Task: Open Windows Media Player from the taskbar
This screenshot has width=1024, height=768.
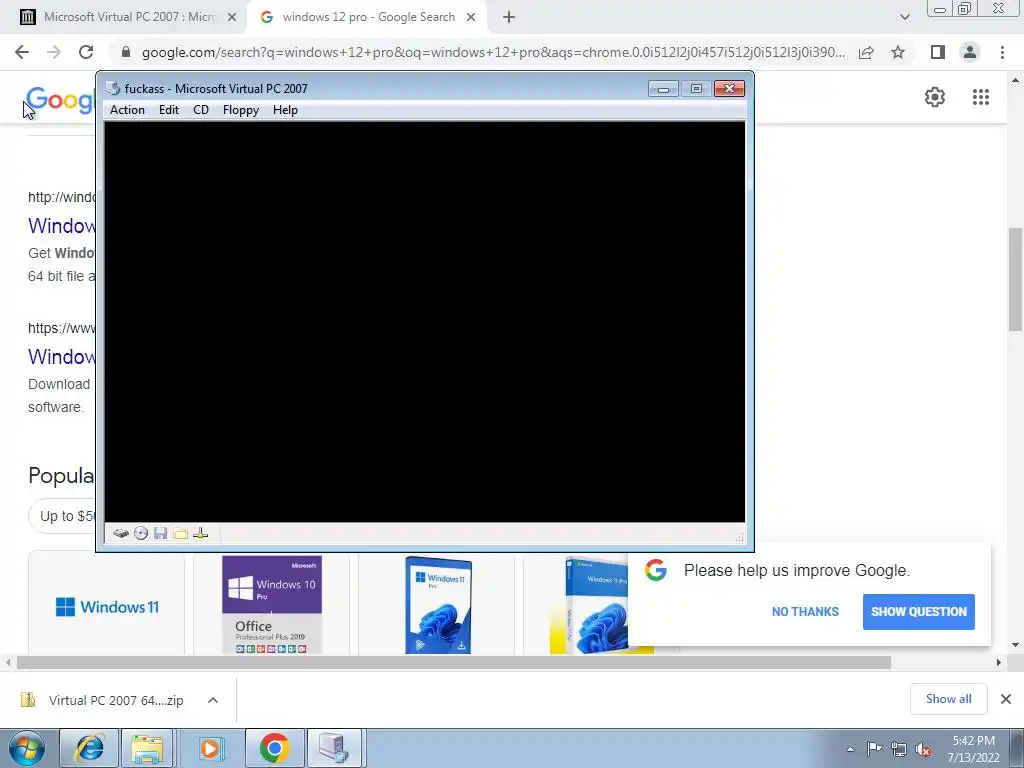Action: (210, 748)
